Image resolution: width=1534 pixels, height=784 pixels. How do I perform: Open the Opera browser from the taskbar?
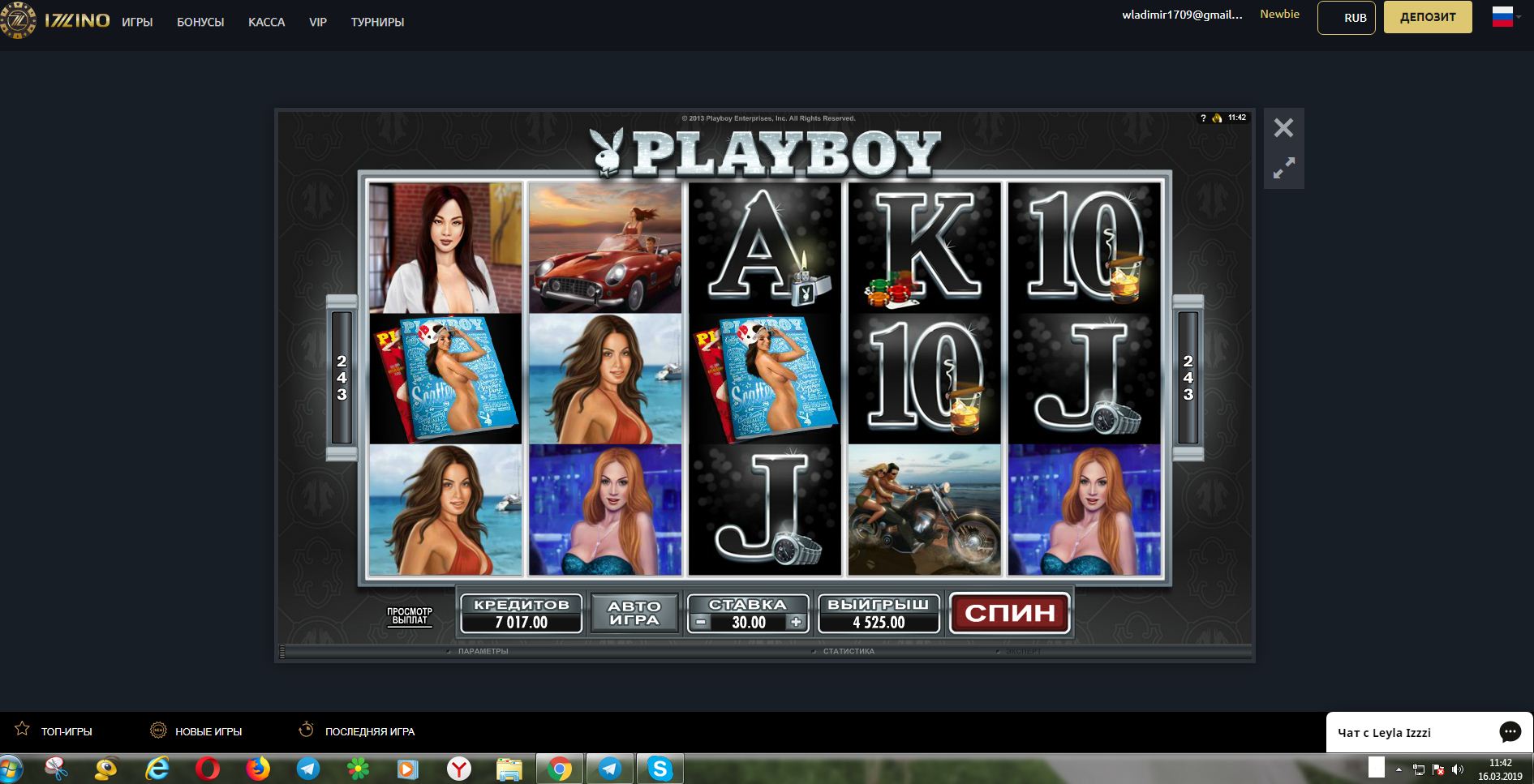click(207, 768)
